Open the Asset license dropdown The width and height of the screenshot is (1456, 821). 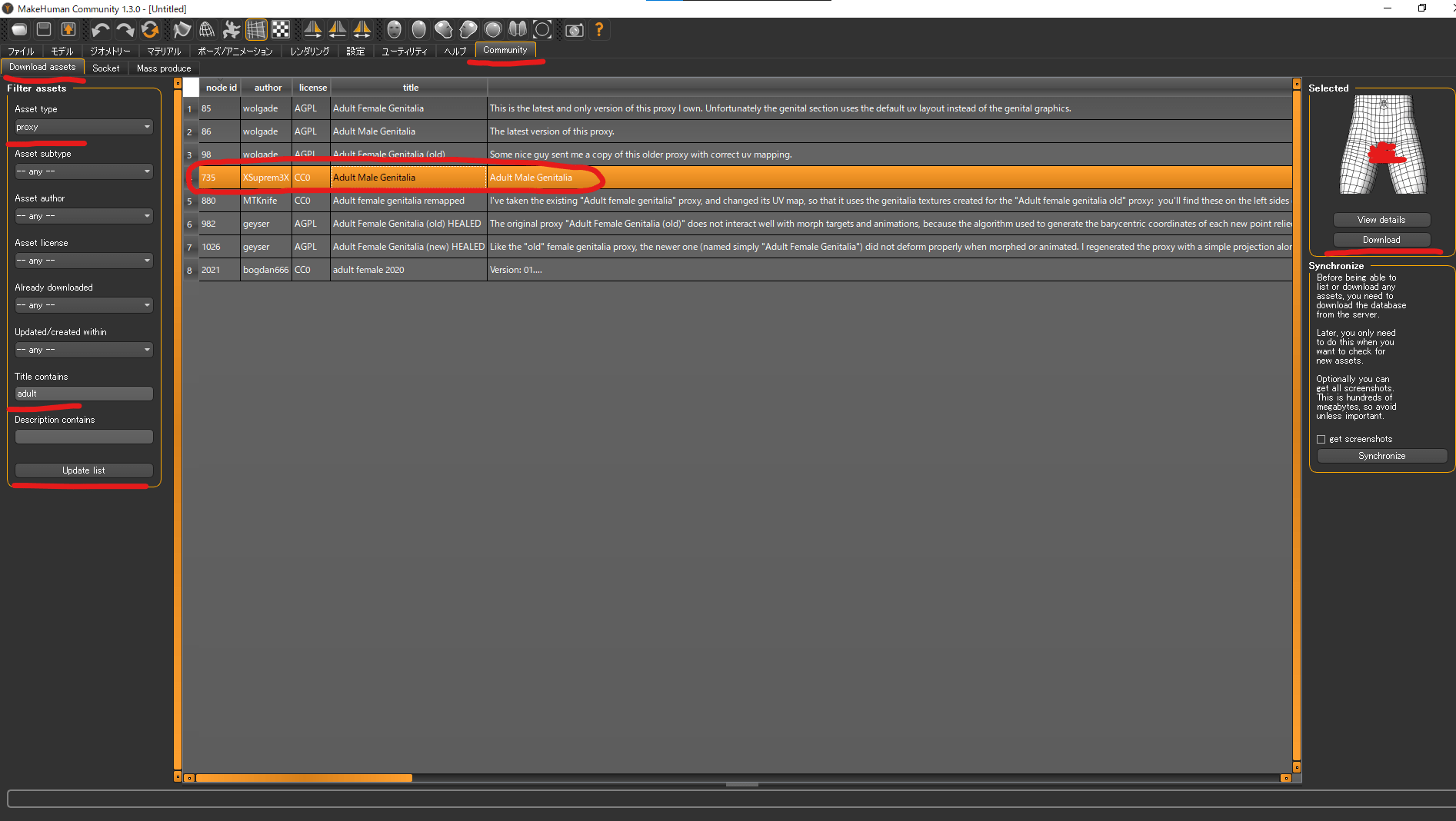coord(83,261)
